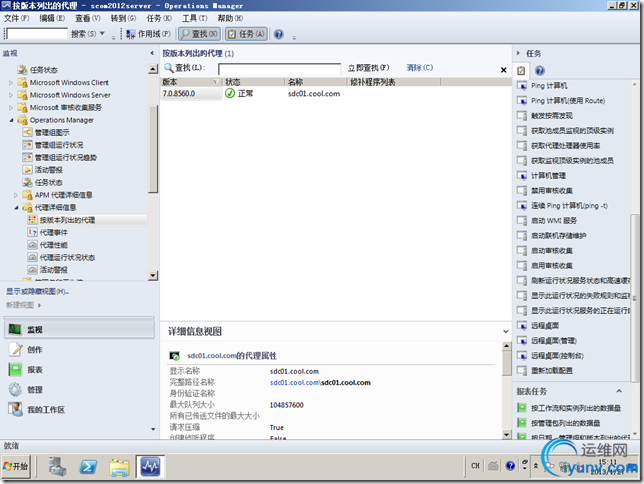Click the help icon in the tasks pane

click(540, 71)
